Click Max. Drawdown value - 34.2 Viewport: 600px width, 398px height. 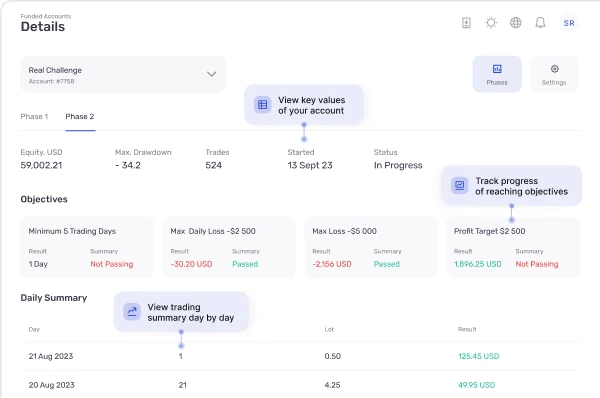[128, 165]
